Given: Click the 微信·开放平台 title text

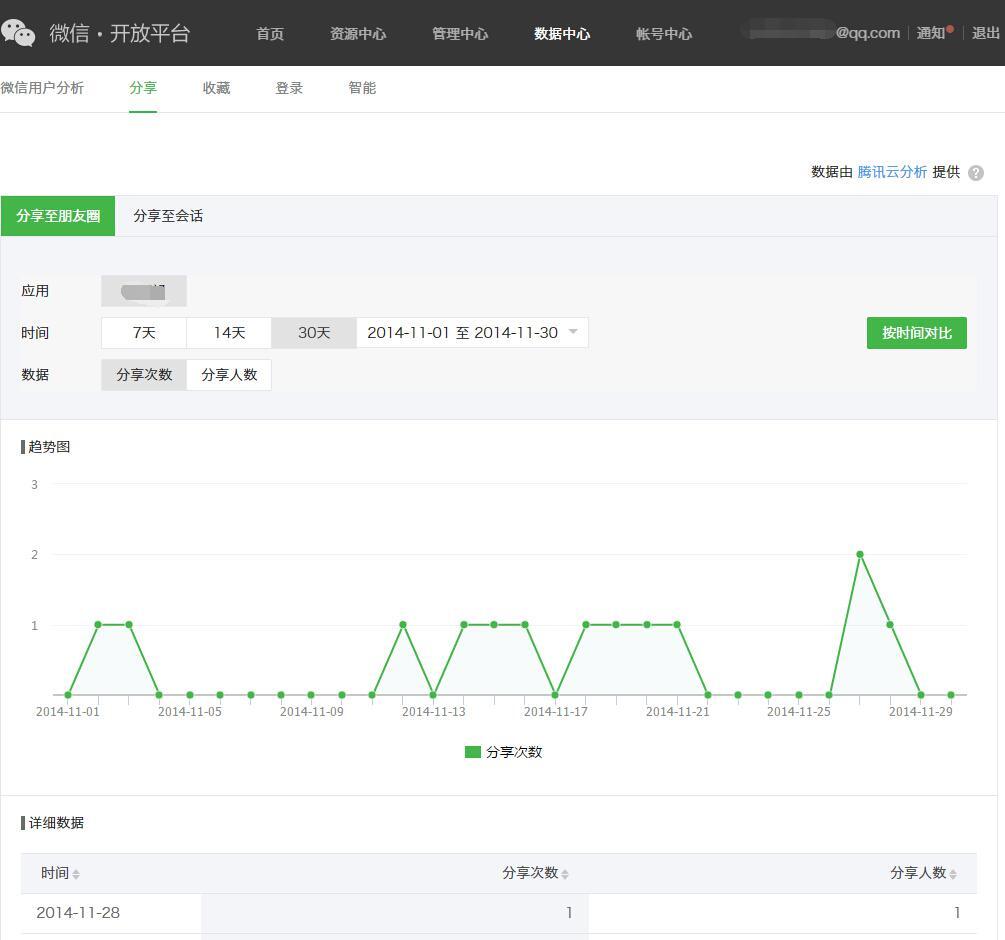Looking at the screenshot, I should [x=120, y=33].
